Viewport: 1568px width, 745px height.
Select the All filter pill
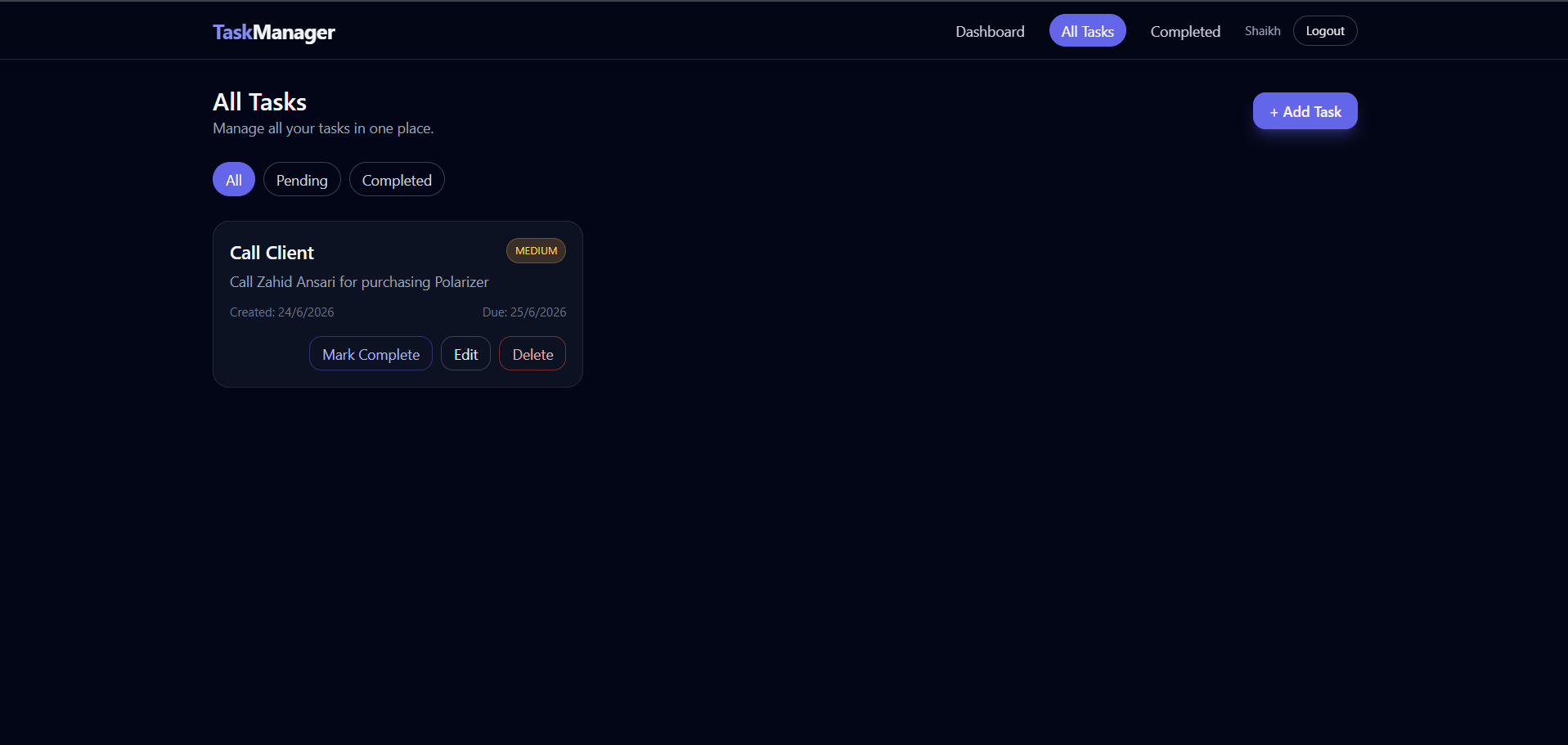234,180
